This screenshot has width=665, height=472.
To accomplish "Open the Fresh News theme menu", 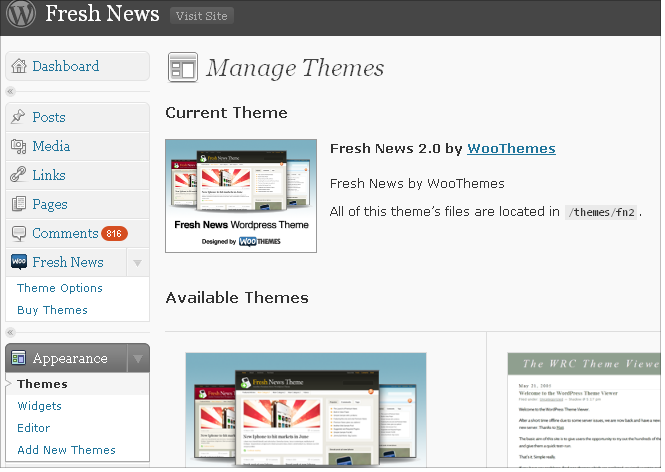I will 66,263.
